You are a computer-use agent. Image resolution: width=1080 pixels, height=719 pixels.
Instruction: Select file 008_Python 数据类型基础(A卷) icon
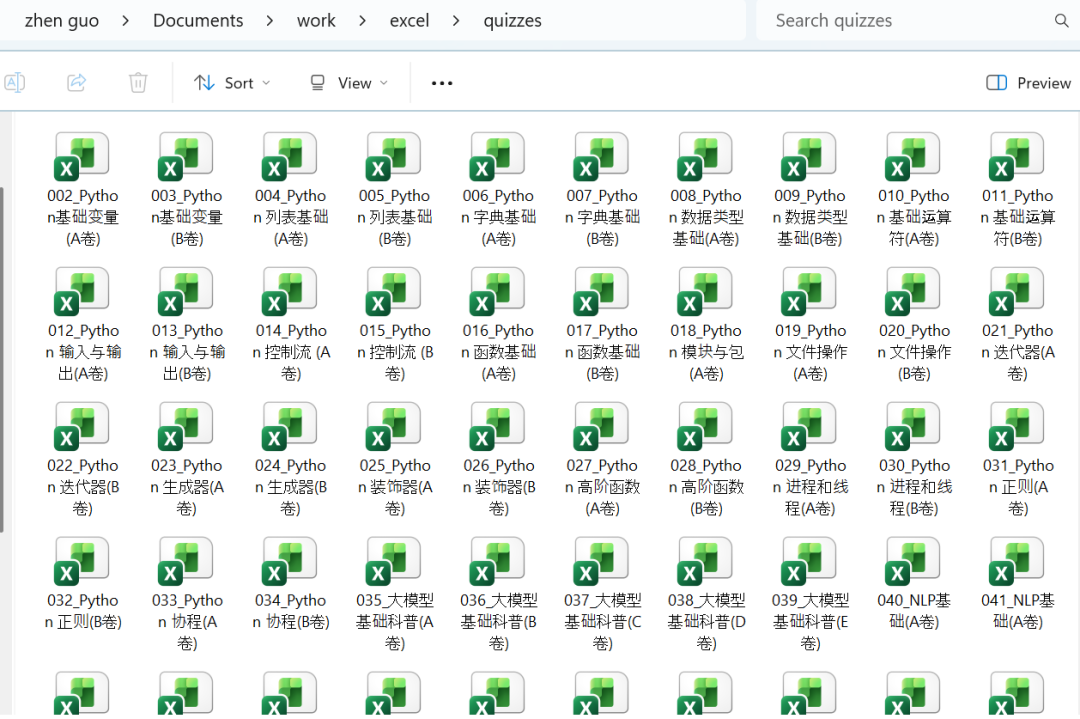click(x=706, y=158)
